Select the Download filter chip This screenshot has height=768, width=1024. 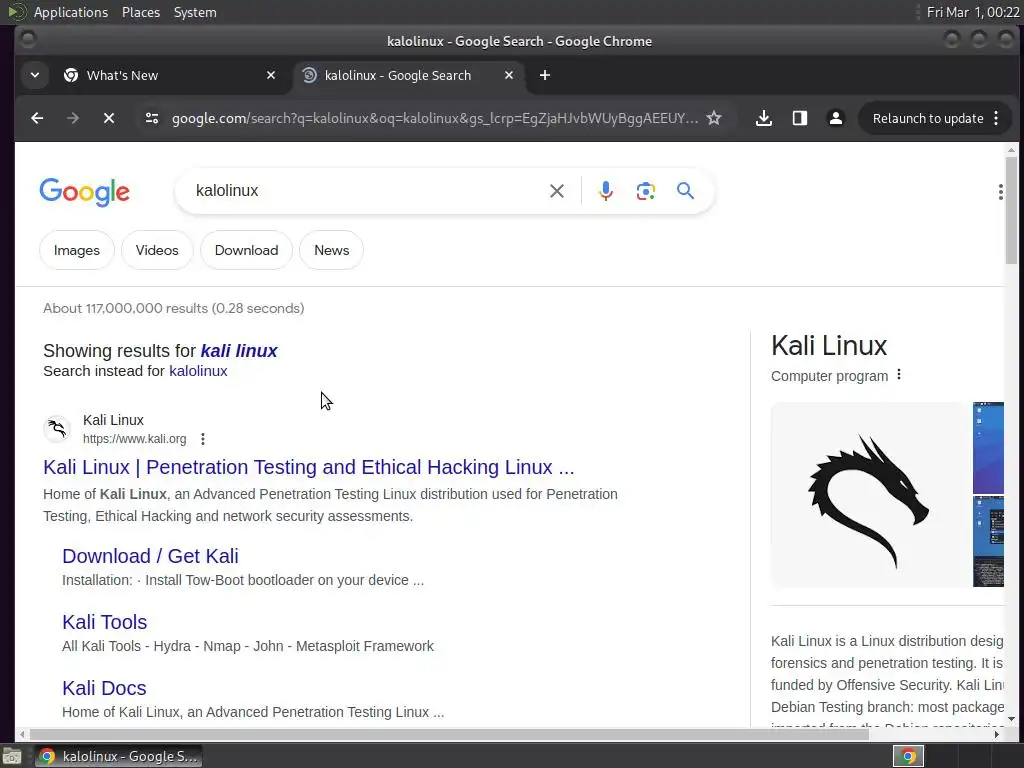[246, 250]
